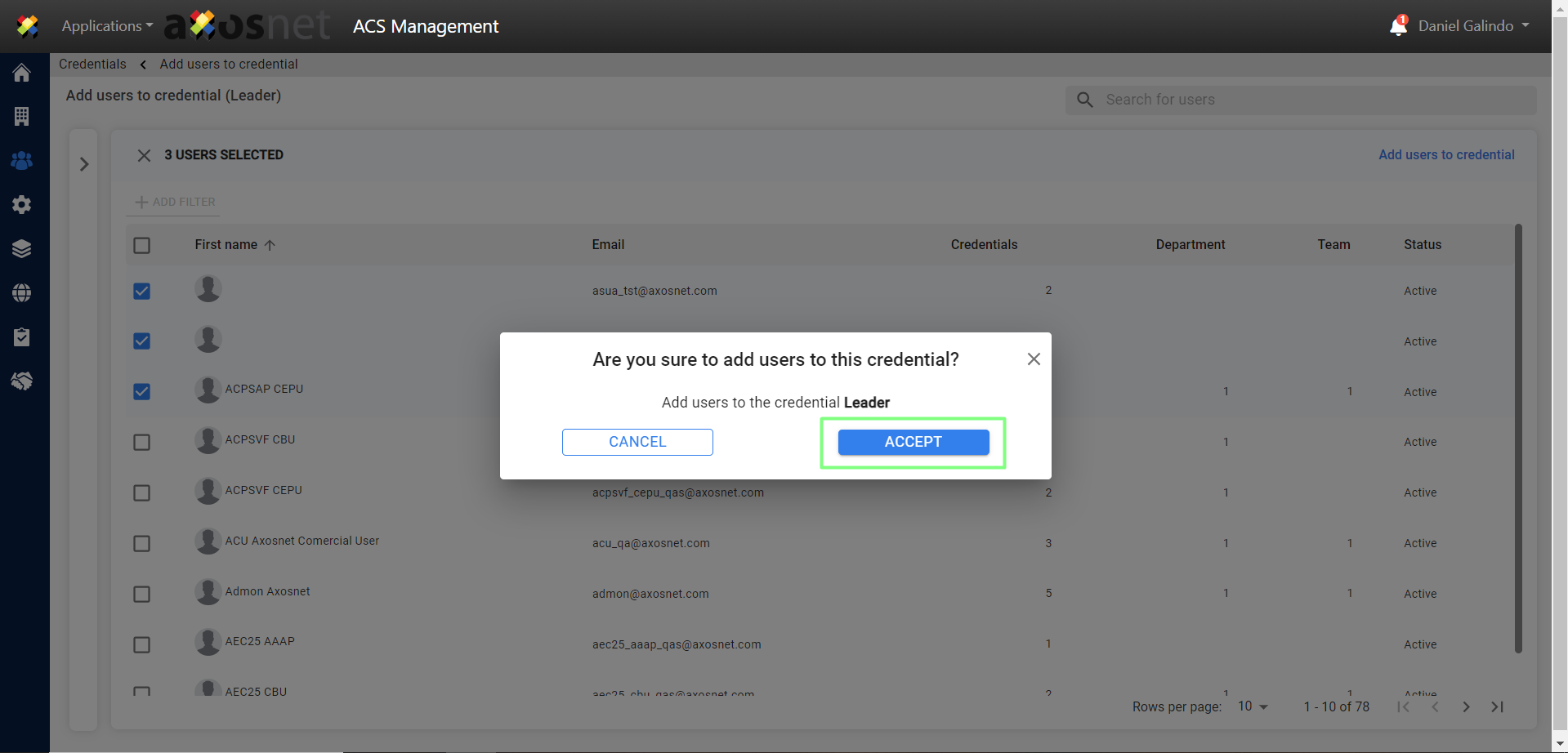Click the home icon in sidebar
The image size is (1568, 753).
click(22, 73)
